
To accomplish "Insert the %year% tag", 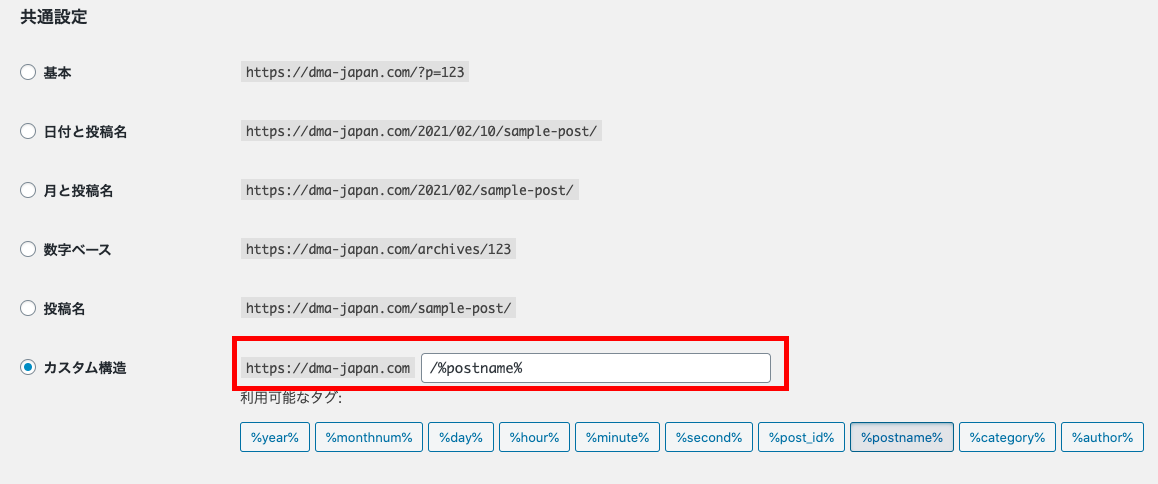I will (275, 437).
